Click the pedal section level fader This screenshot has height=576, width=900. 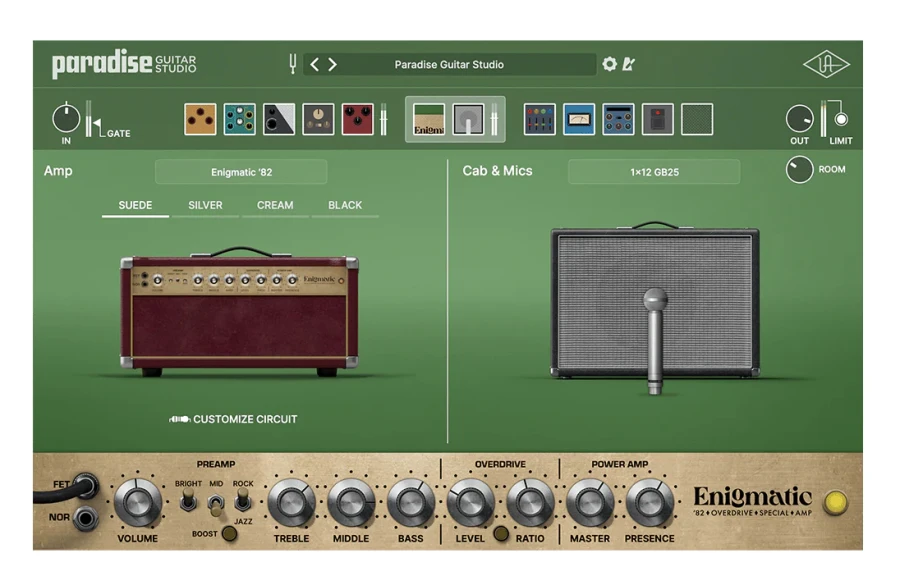click(x=383, y=119)
